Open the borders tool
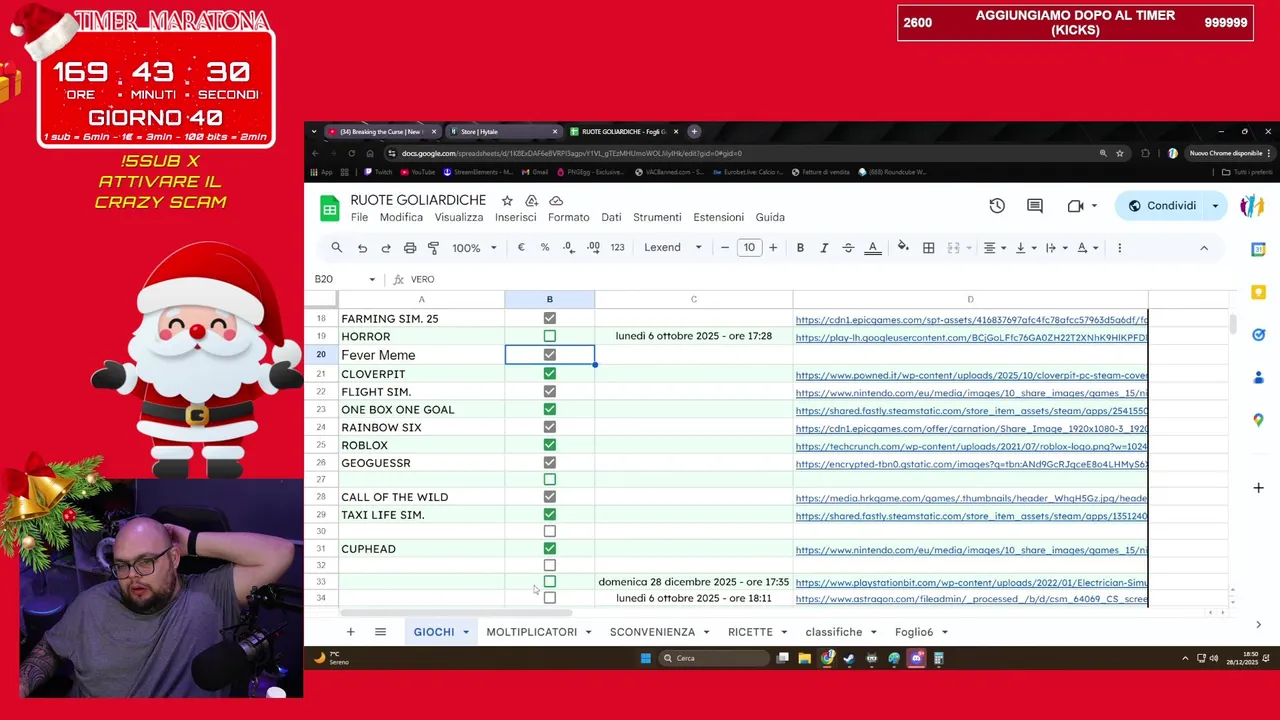The height and width of the screenshot is (720, 1280). (929, 248)
